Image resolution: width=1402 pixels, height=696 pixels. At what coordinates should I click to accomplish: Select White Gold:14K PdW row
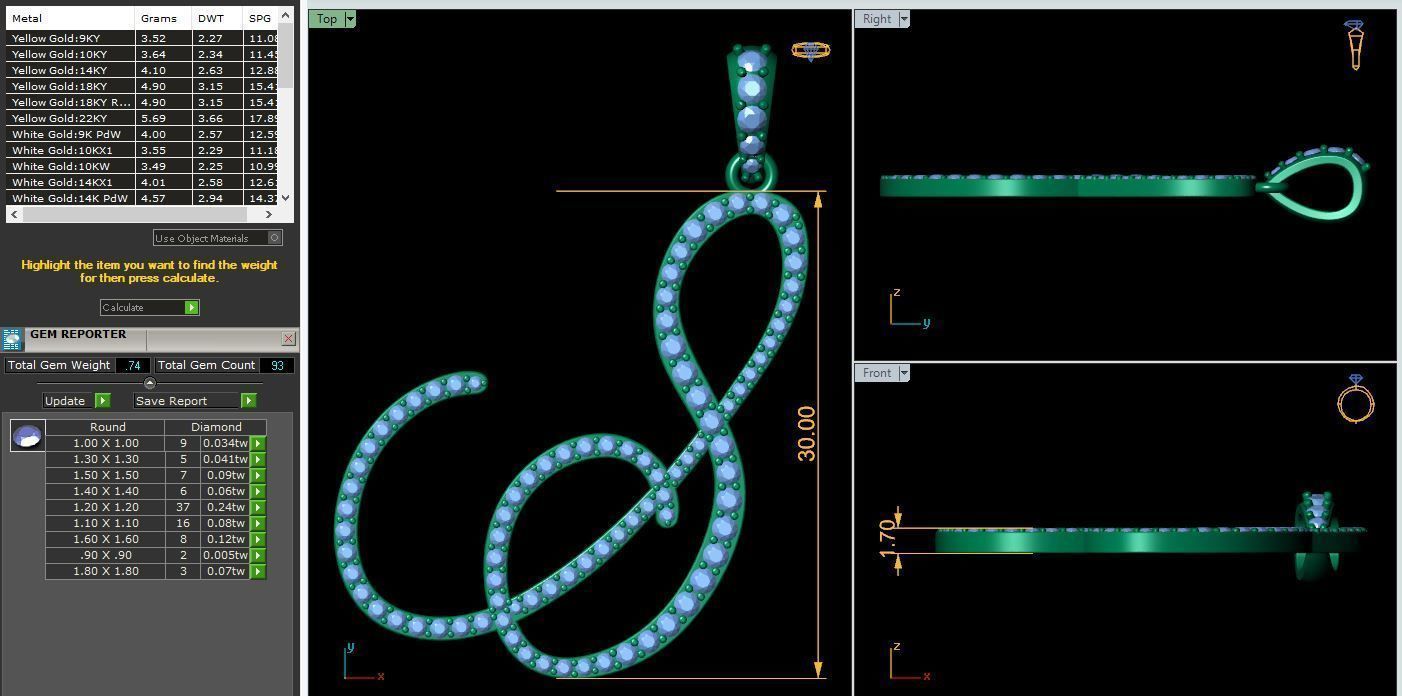[x=142, y=198]
